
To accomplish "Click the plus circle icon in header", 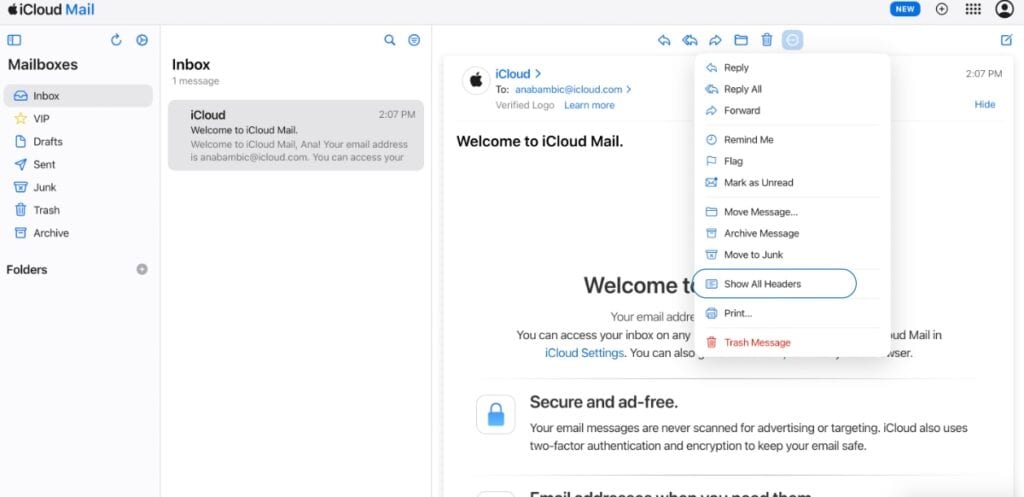I will pos(942,9).
